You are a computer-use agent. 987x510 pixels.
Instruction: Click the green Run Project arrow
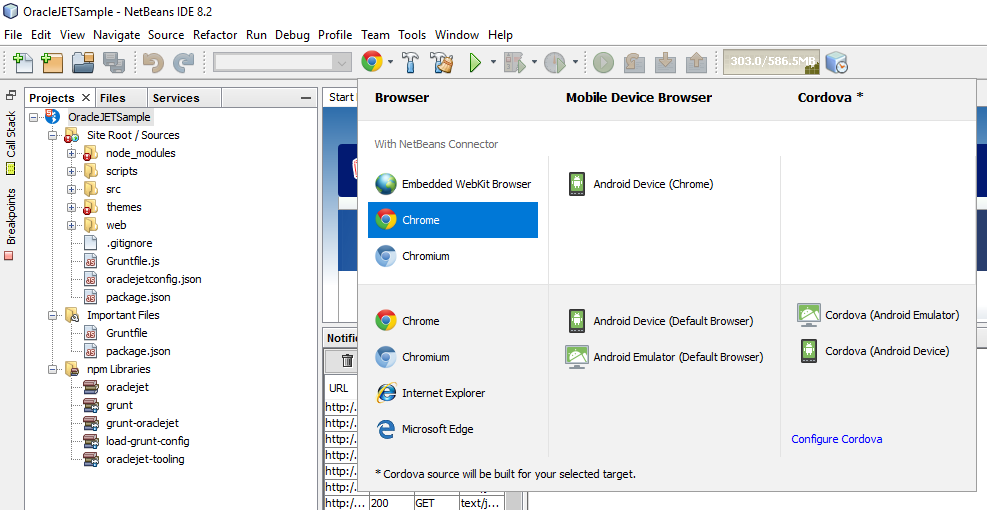(475, 62)
